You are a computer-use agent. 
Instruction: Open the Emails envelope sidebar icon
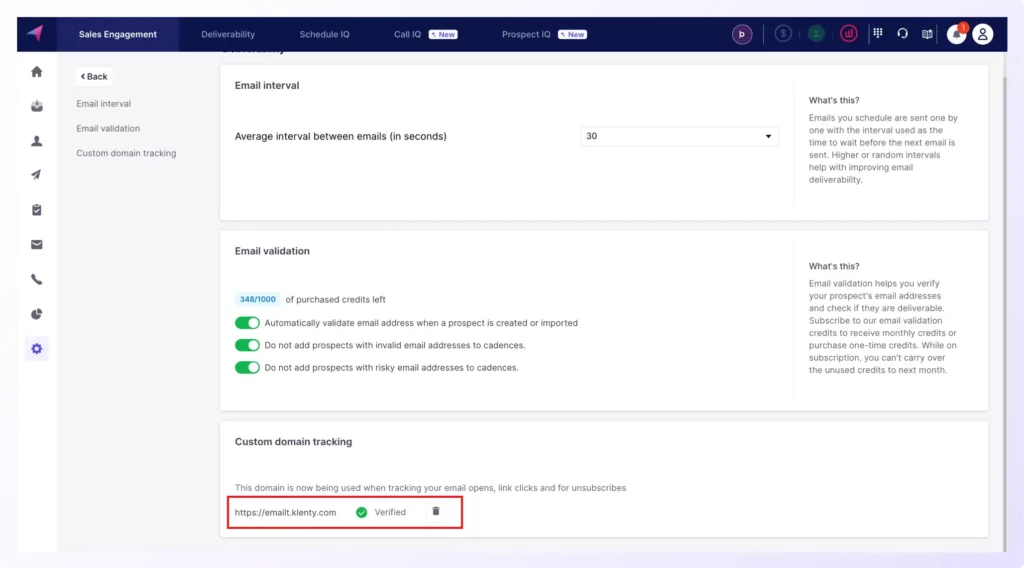pyautogui.click(x=37, y=245)
